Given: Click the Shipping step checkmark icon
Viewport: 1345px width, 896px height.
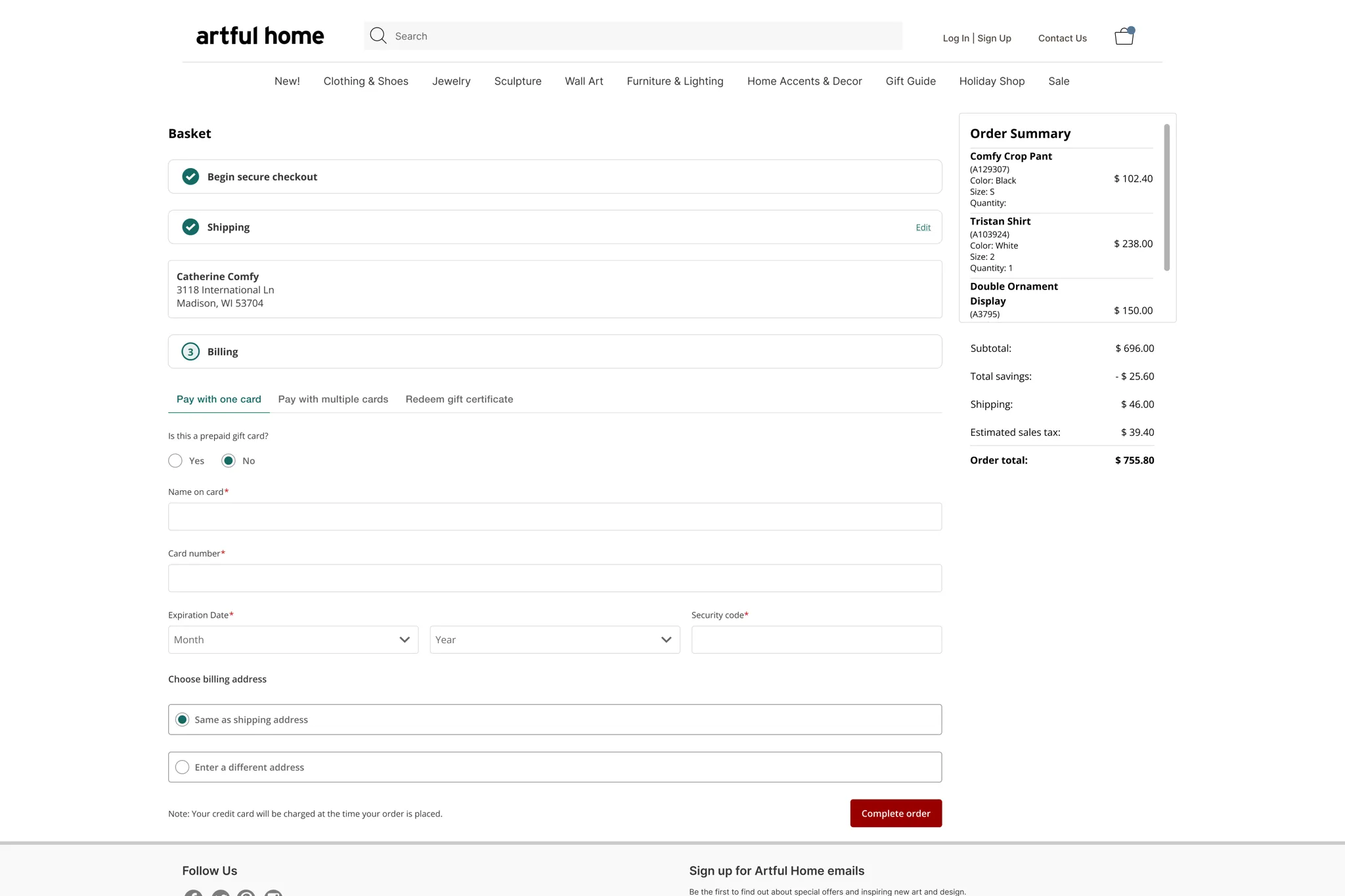Looking at the screenshot, I should pyautogui.click(x=190, y=227).
